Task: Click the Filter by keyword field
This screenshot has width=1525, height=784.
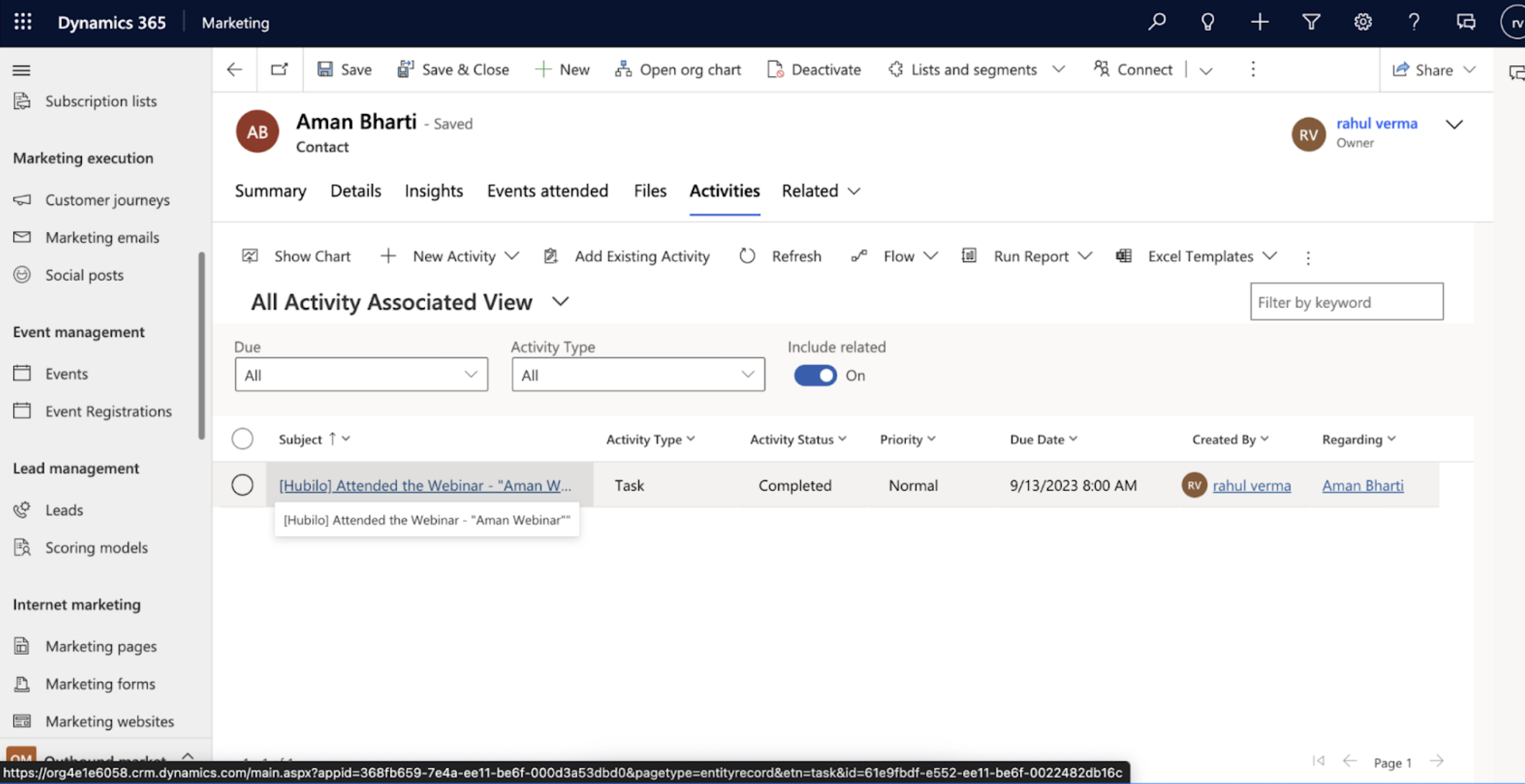Action: tap(1346, 302)
